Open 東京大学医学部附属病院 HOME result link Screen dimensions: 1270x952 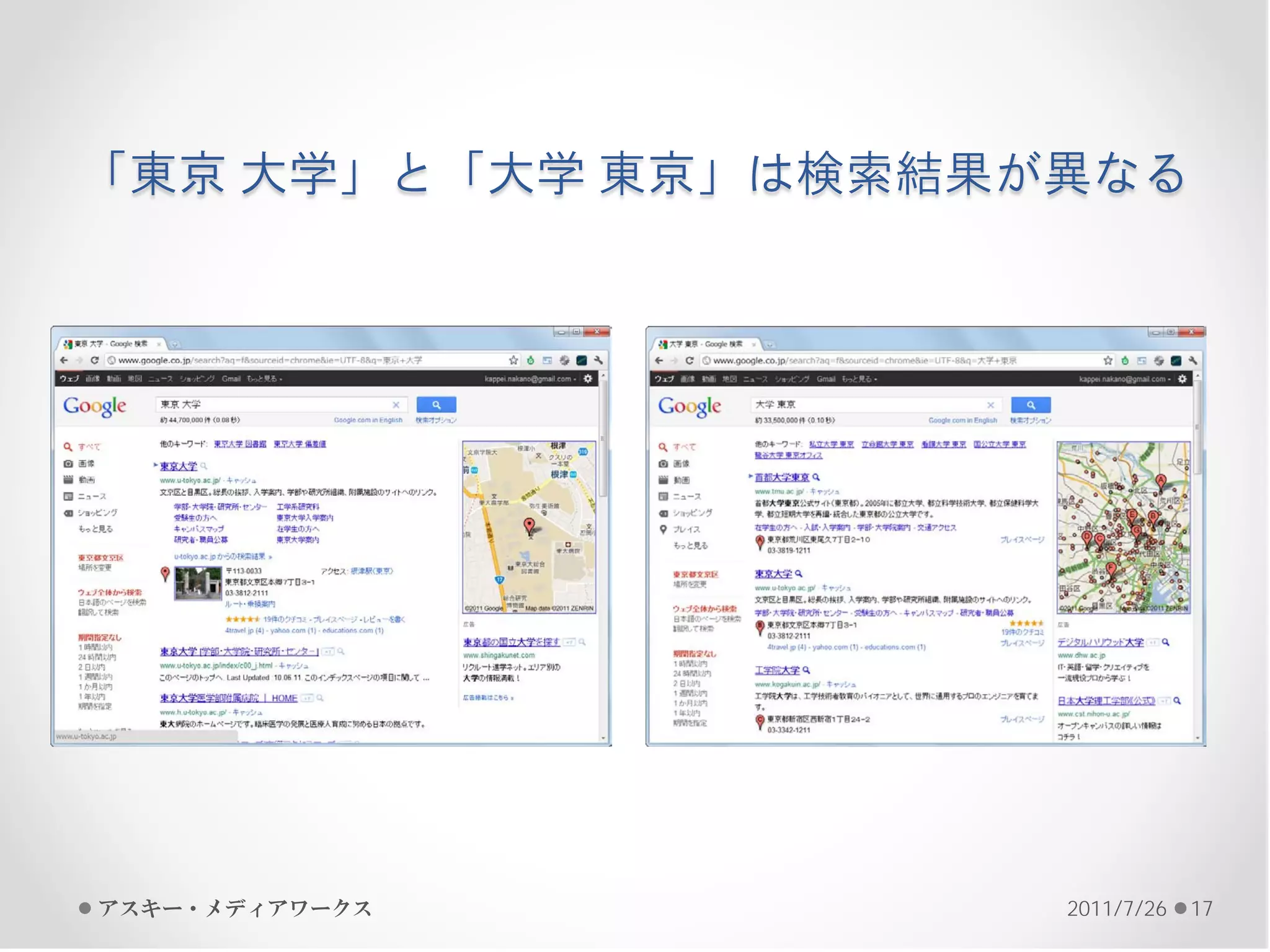tap(228, 698)
